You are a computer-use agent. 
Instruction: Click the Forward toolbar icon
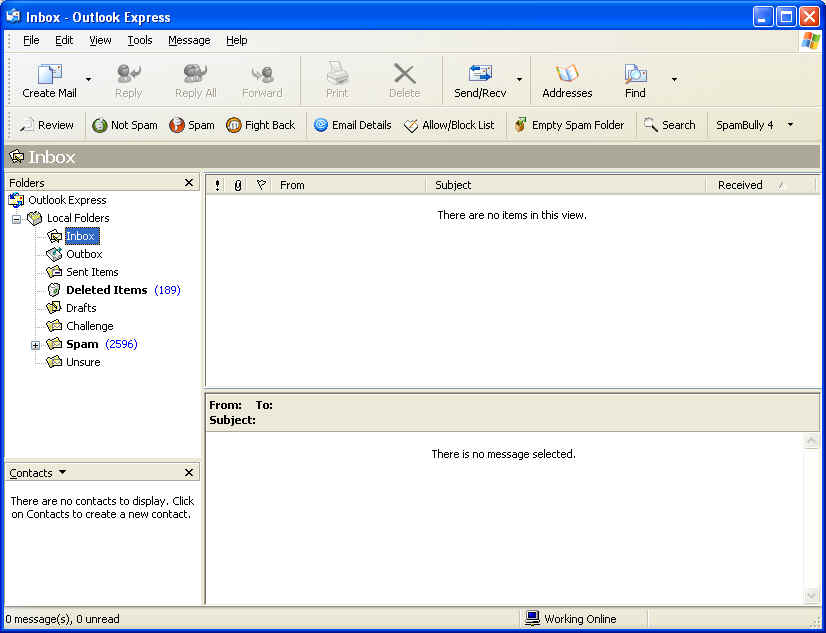(x=262, y=81)
